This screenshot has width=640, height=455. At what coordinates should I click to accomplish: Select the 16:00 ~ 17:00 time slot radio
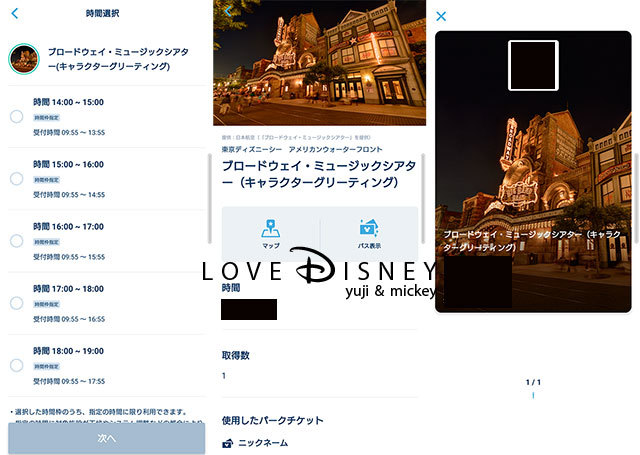[16, 241]
